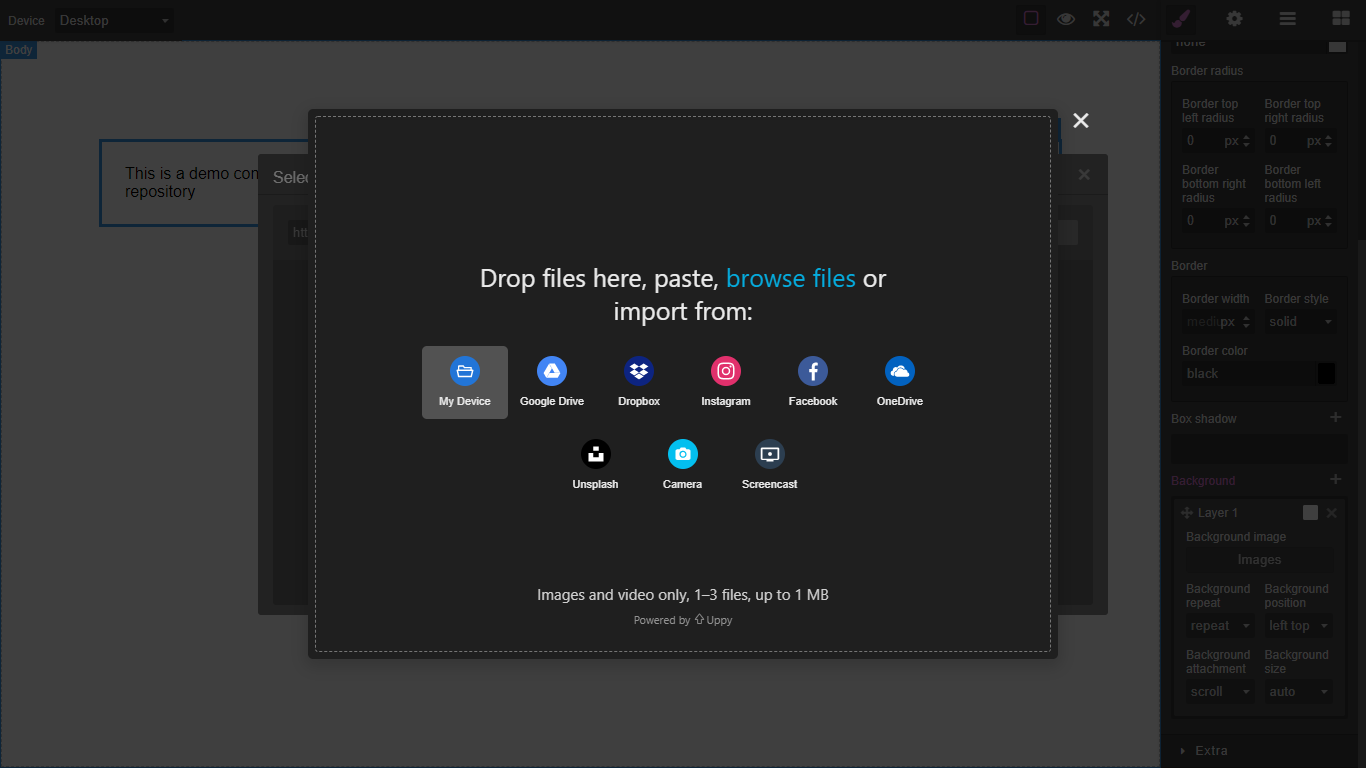Import a file from Instagram
This screenshot has height=768, width=1366.
pyautogui.click(x=725, y=381)
